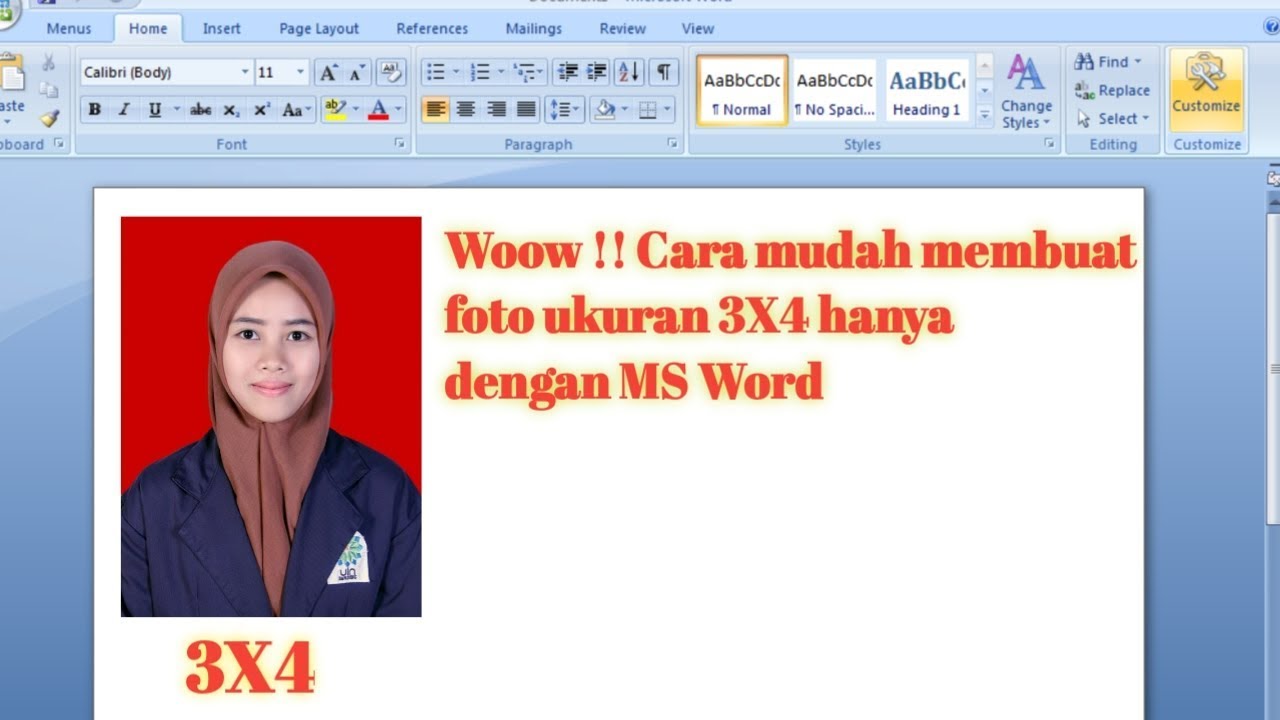Apply the No Spacing style
1280x720 pixels.
834,91
